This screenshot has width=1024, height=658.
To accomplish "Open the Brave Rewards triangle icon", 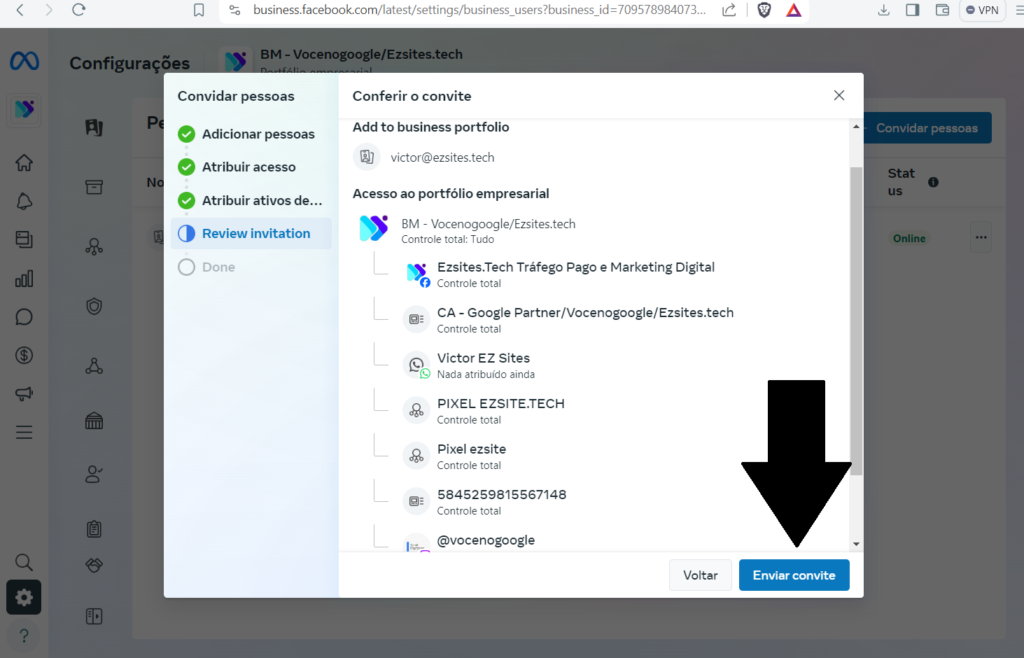I will tap(793, 10).
